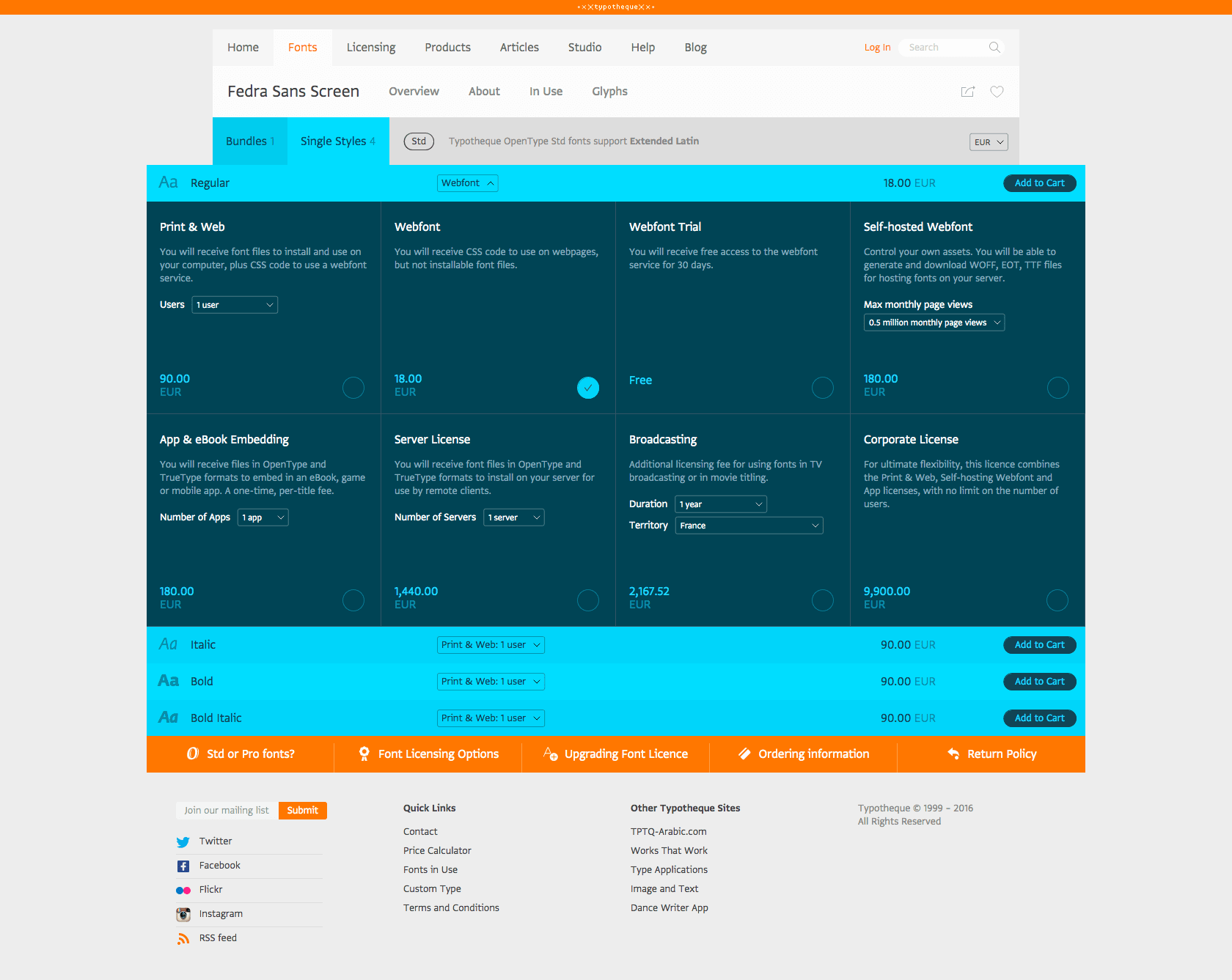Open the TPTQ-Arabic.com link
Screen dimensions: 1232x980
click(669, 832)
